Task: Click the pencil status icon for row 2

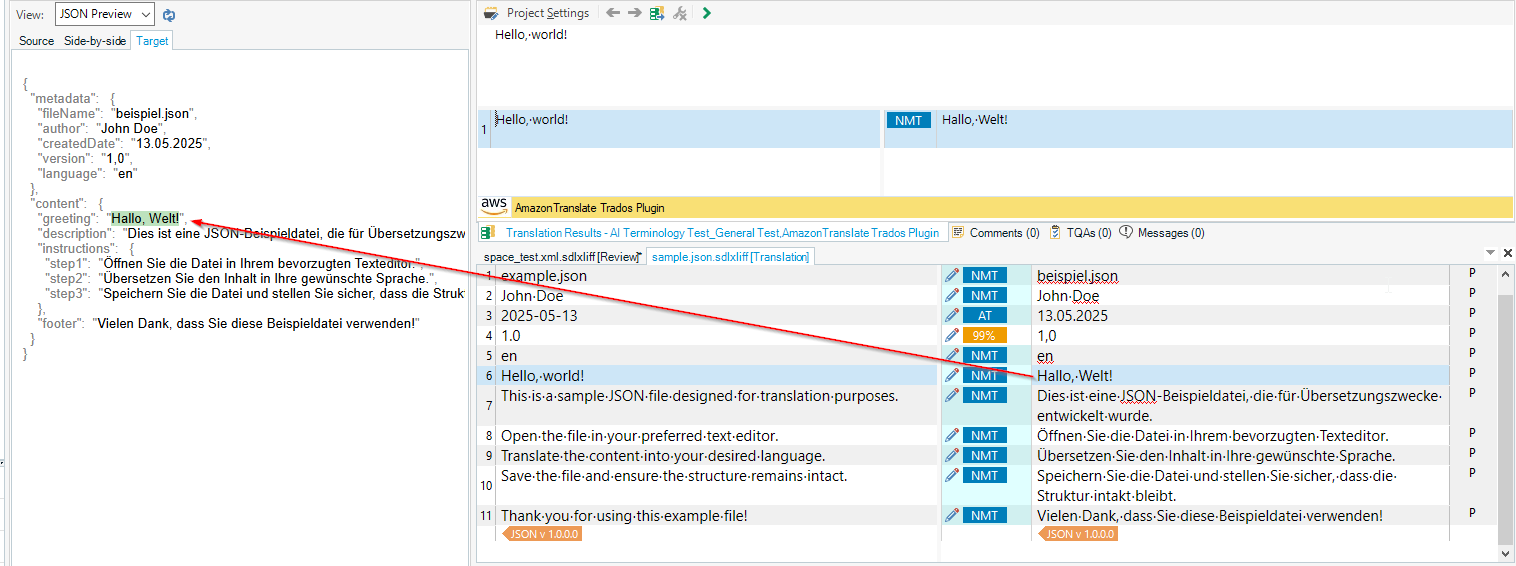Action: 952,295
